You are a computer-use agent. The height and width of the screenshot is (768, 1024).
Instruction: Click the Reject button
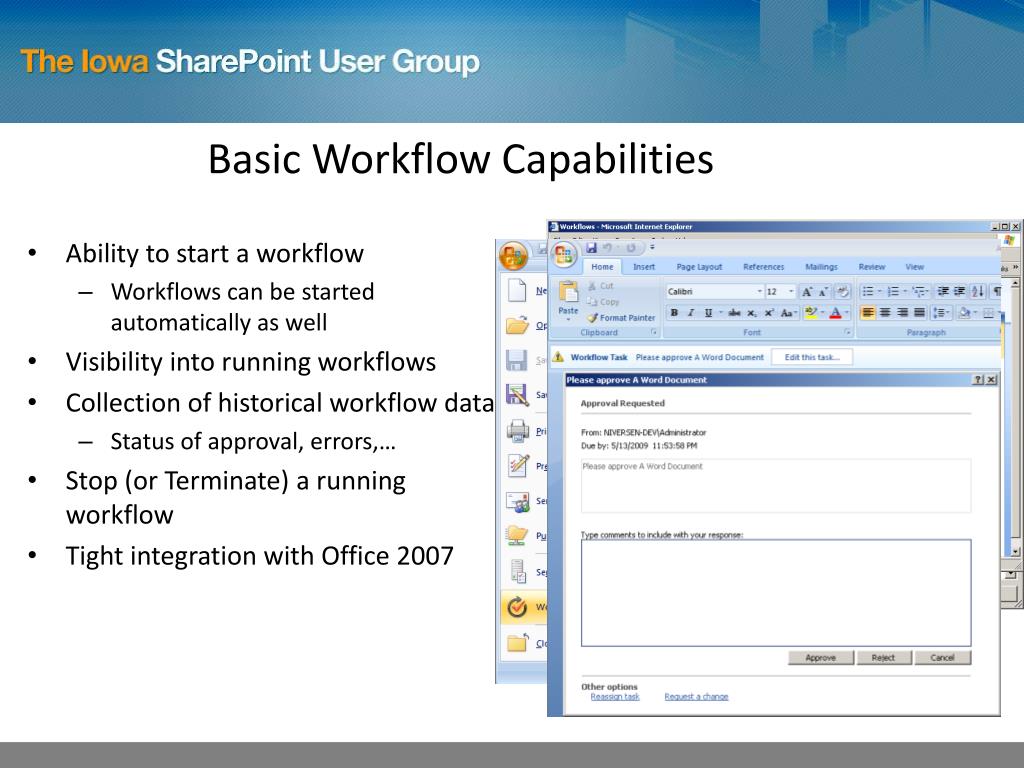coord(883,658)
